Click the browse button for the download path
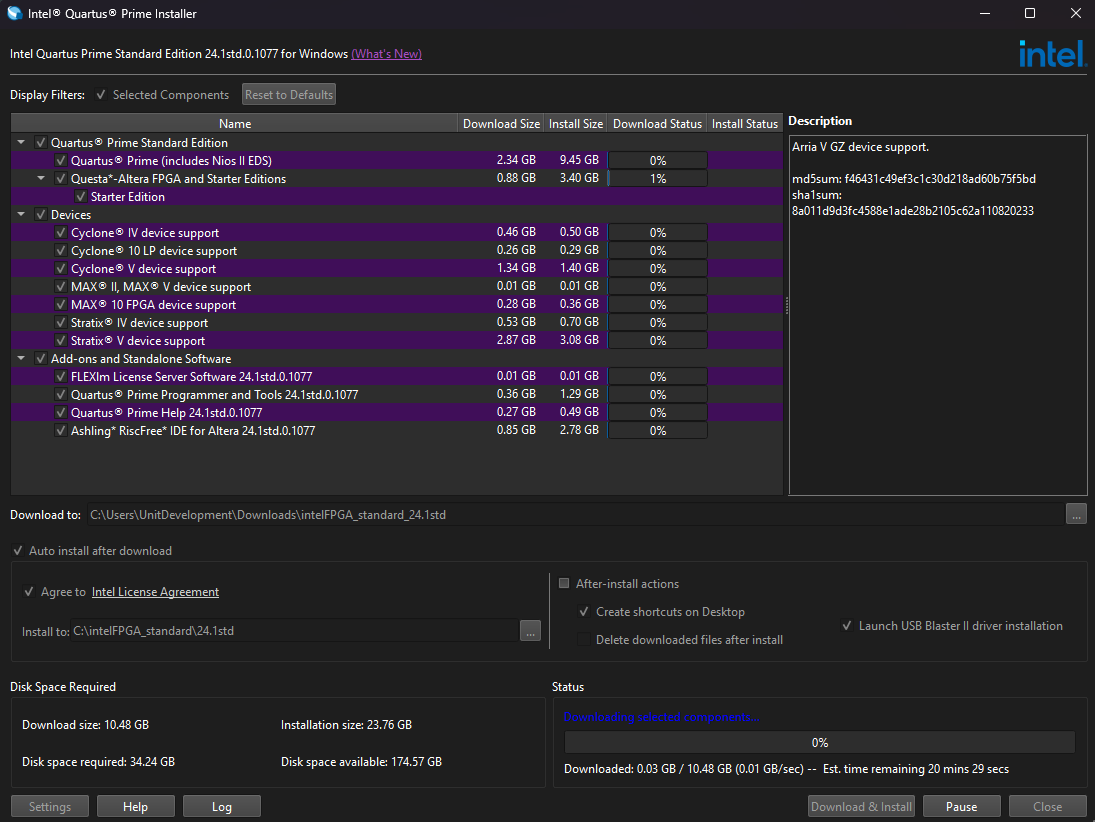The height and width of the screenshot is (822, 1095). click(1076, 514)
